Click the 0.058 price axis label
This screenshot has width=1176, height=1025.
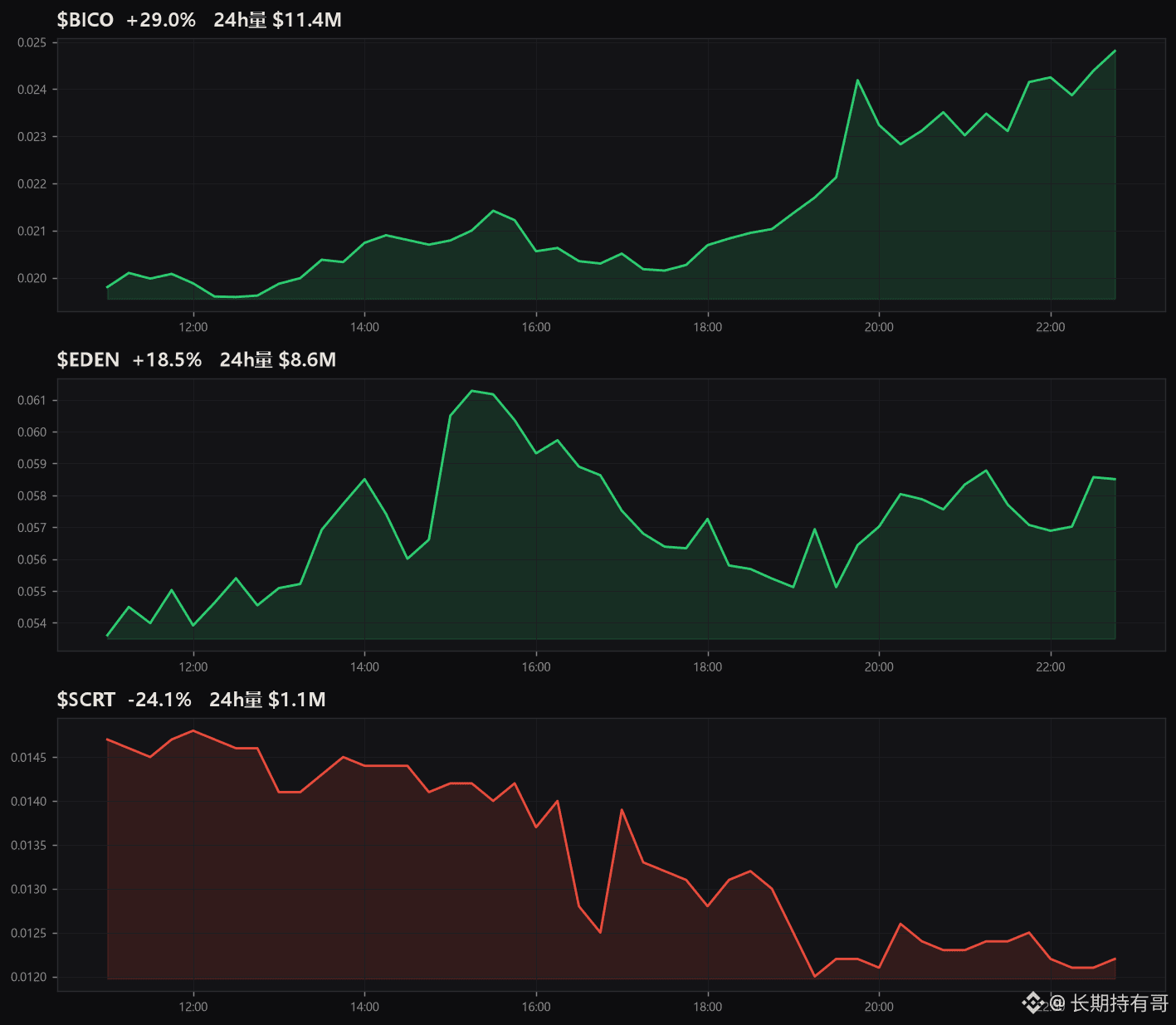[32, 496]
